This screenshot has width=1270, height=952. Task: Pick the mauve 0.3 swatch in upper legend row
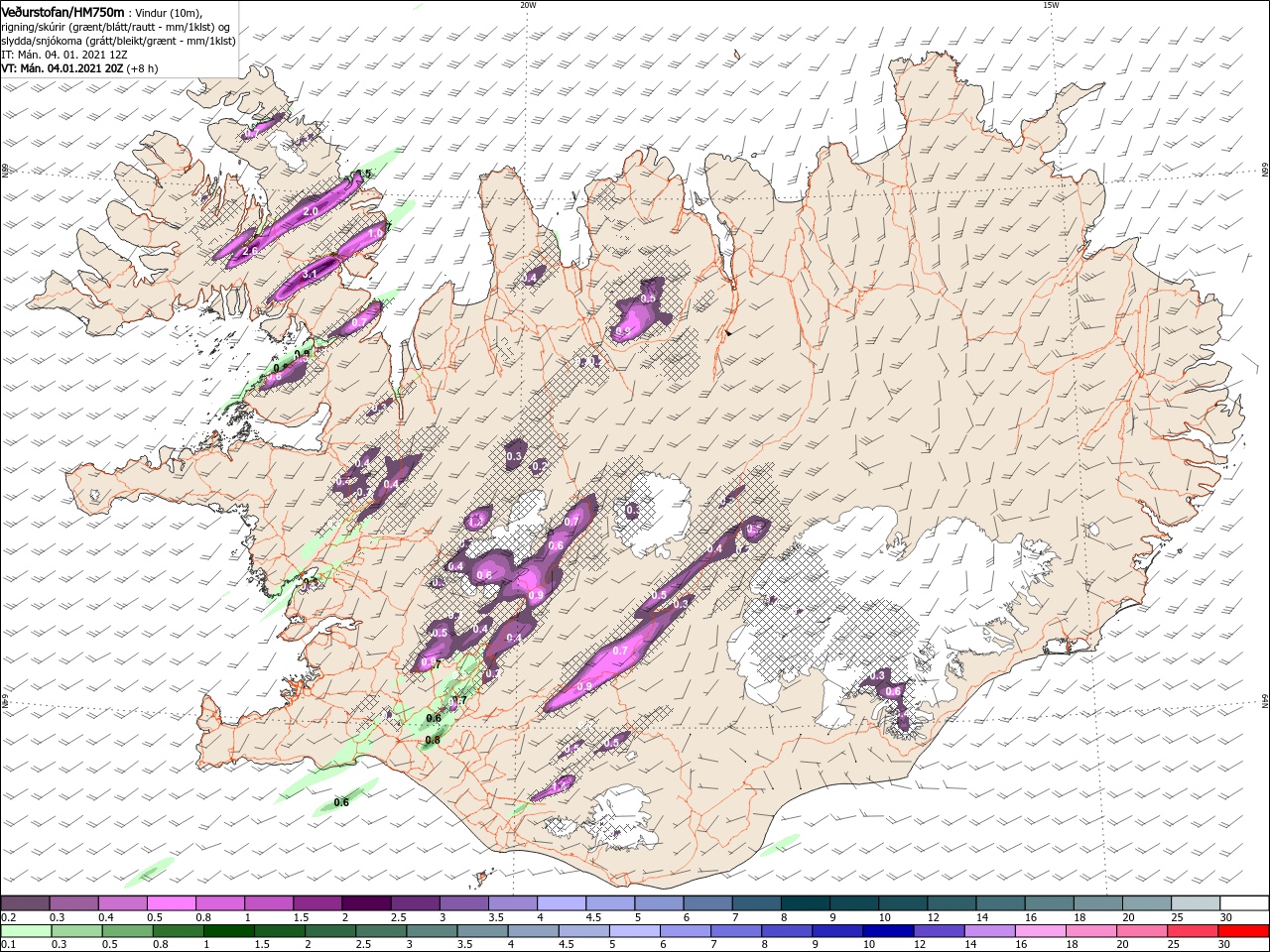[74, 903]
